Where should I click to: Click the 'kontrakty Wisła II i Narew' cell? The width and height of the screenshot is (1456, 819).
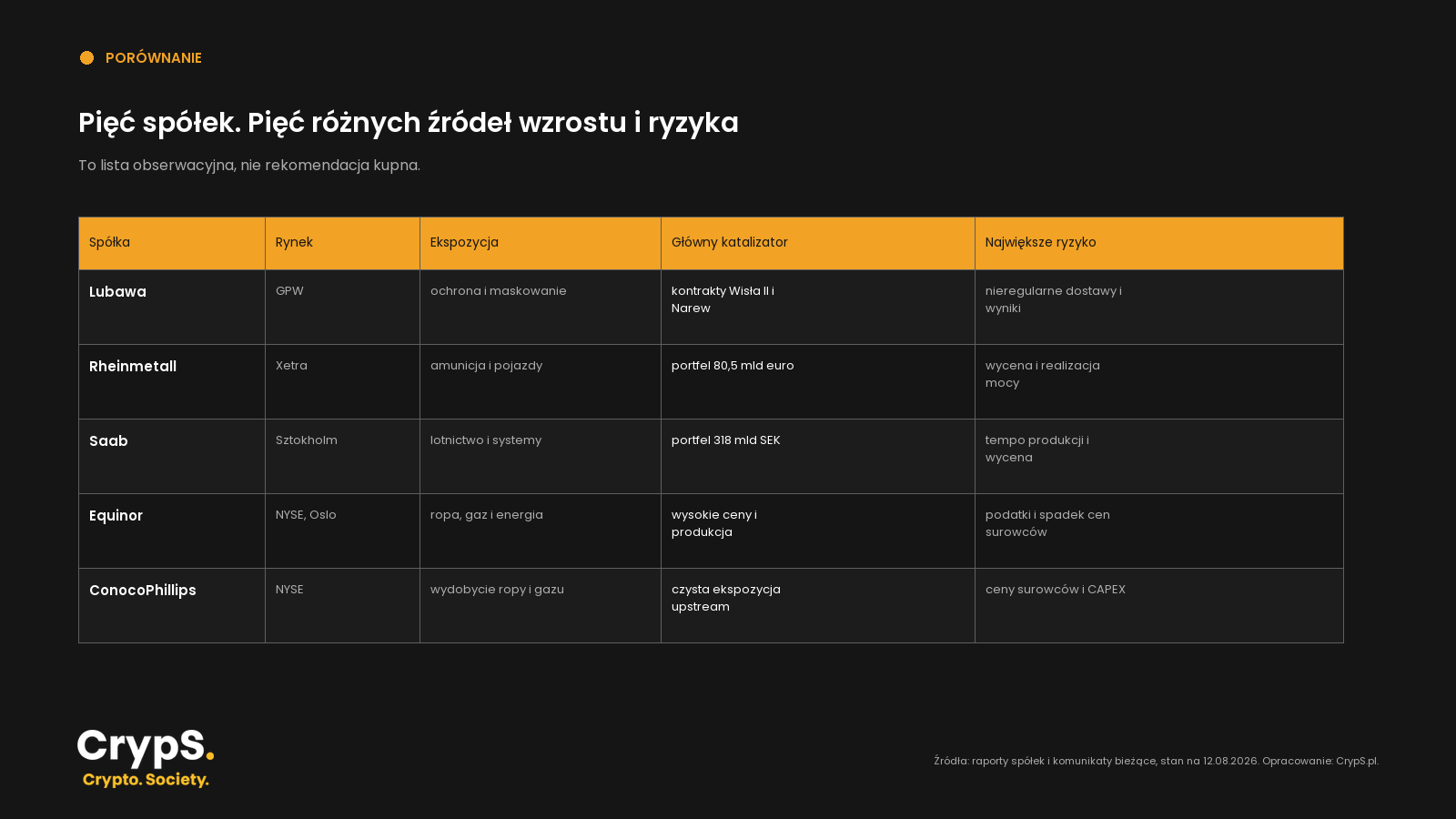point(818,308)
